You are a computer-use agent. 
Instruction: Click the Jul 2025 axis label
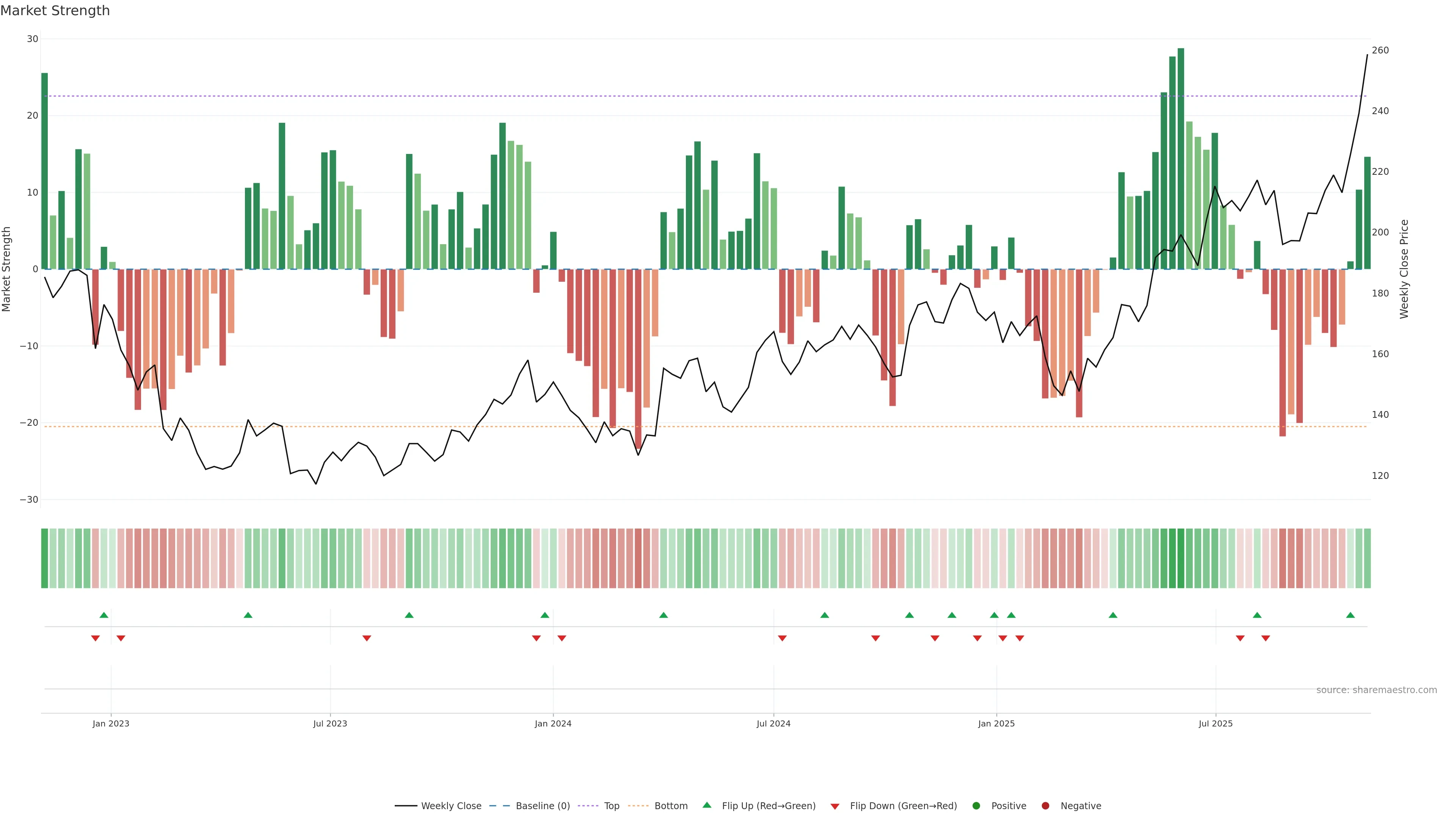1215,723
